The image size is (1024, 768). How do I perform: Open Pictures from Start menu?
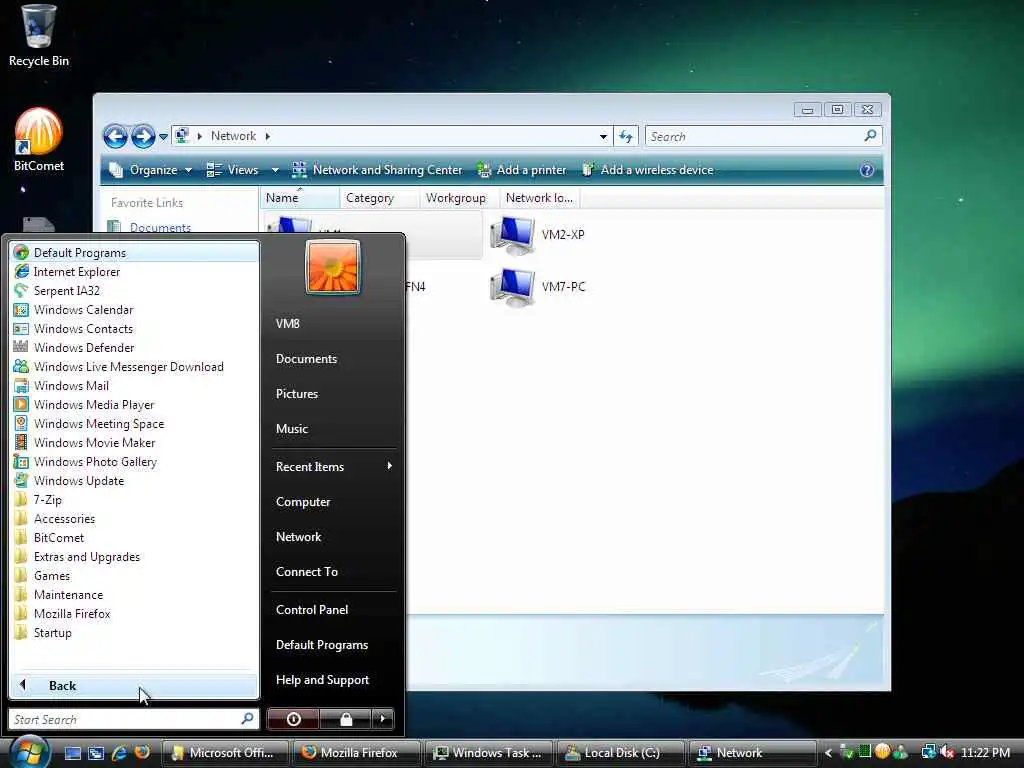pyautogui.click(x=332, y=394)
